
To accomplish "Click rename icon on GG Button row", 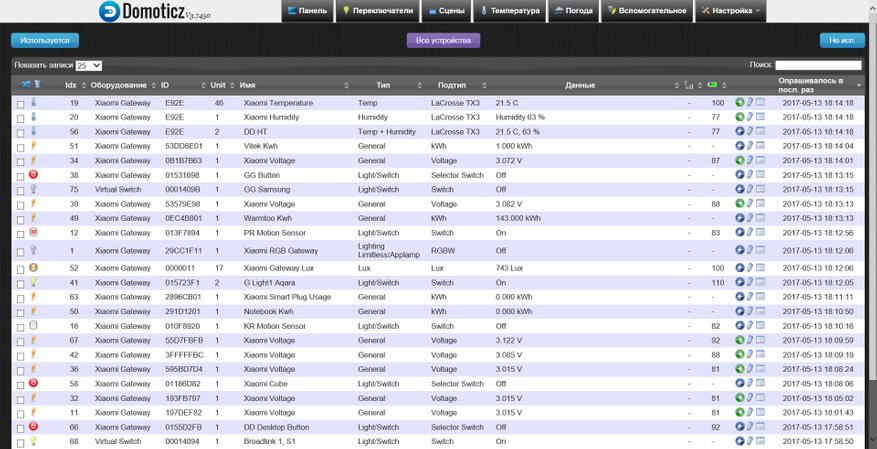I will tap(750, 174).
